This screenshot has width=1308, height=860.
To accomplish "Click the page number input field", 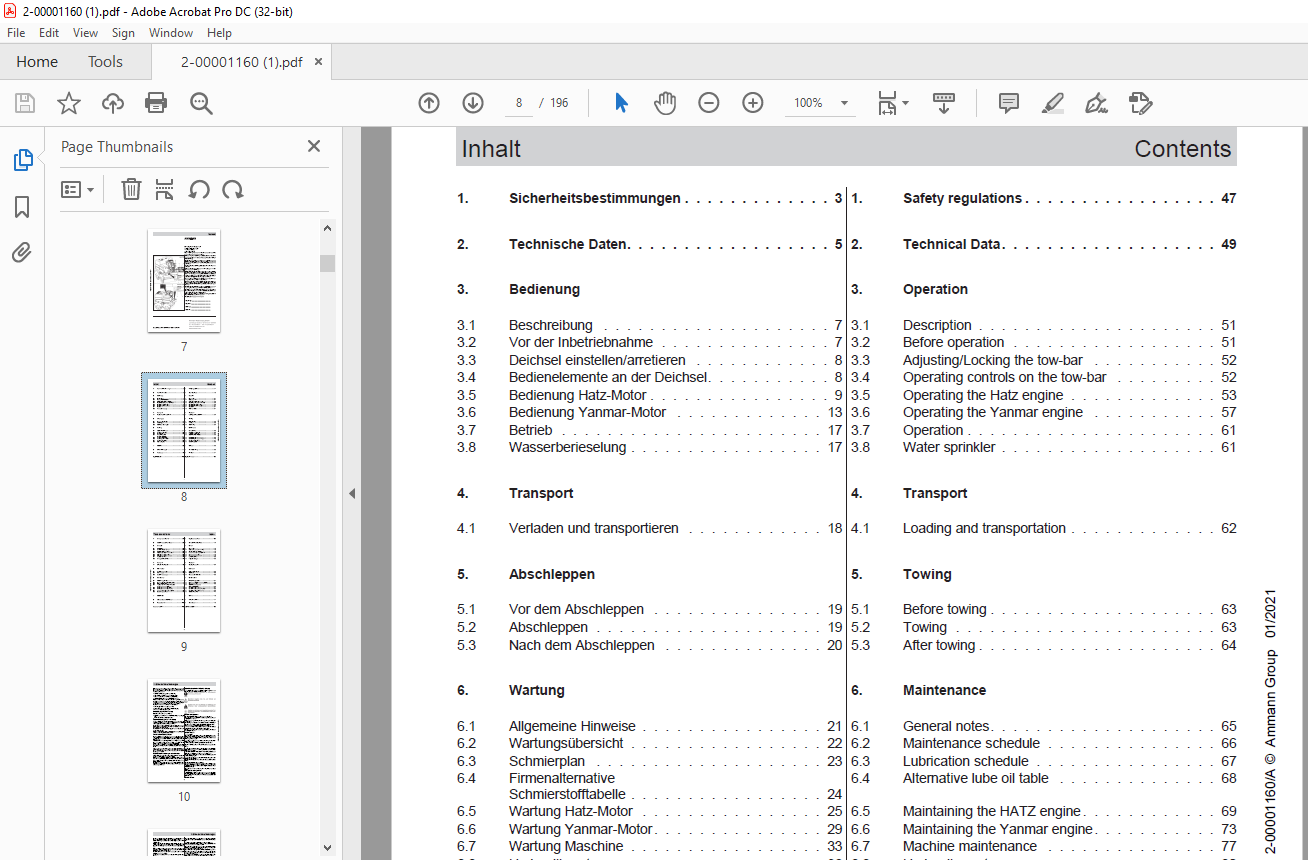I will tap(520, 103).
